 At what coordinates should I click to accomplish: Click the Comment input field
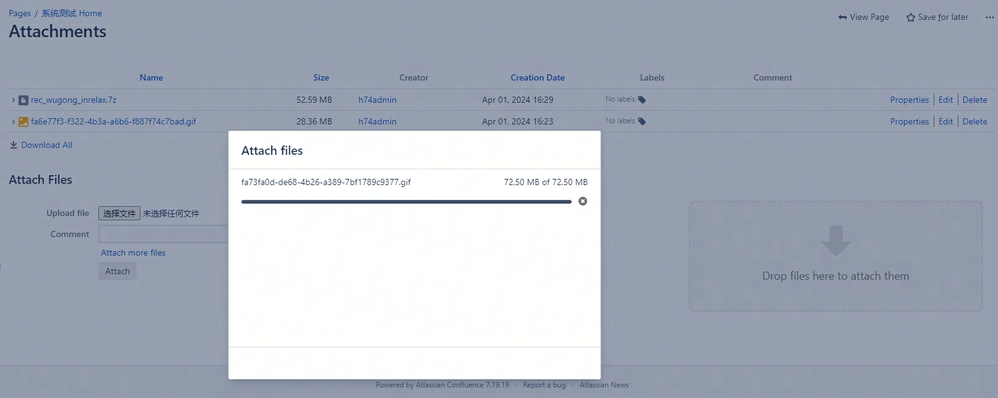(x=164, y=234)
